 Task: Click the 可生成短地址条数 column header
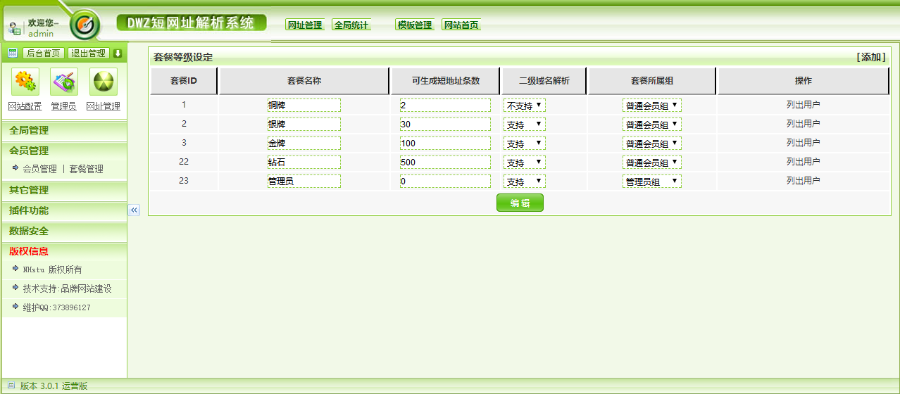point(445,81)
